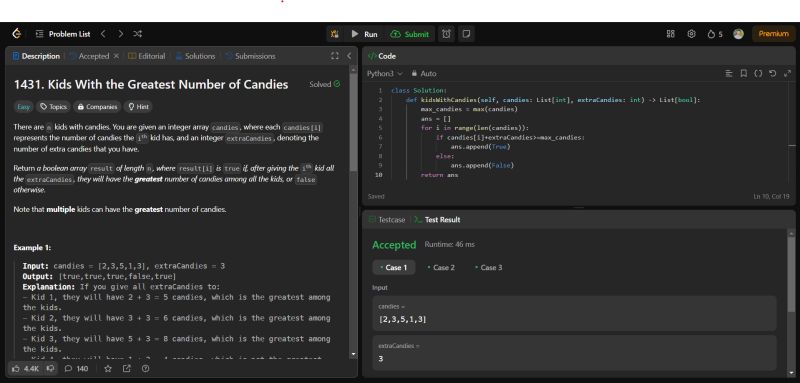Open the layout grid icon
The height and width of the screenshot is (383, 800).
click(x=670, y=34)
